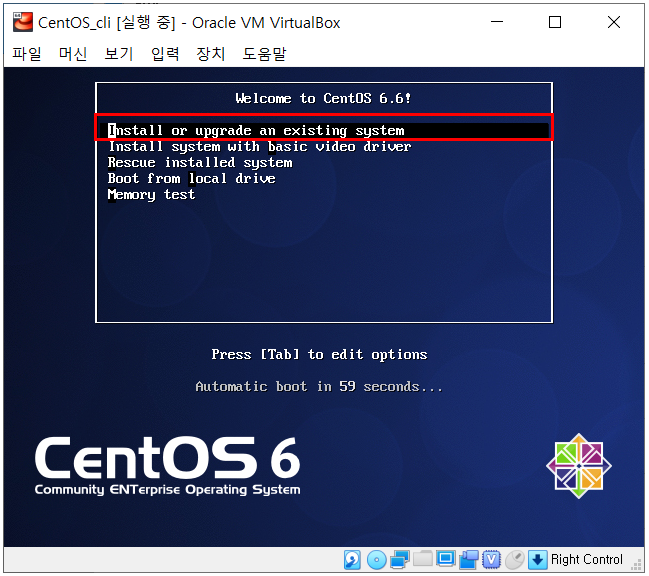This screenshot has width=649, height=576.
Task: Click the window resize grip in the corner
Action: [x=637, y=565]
